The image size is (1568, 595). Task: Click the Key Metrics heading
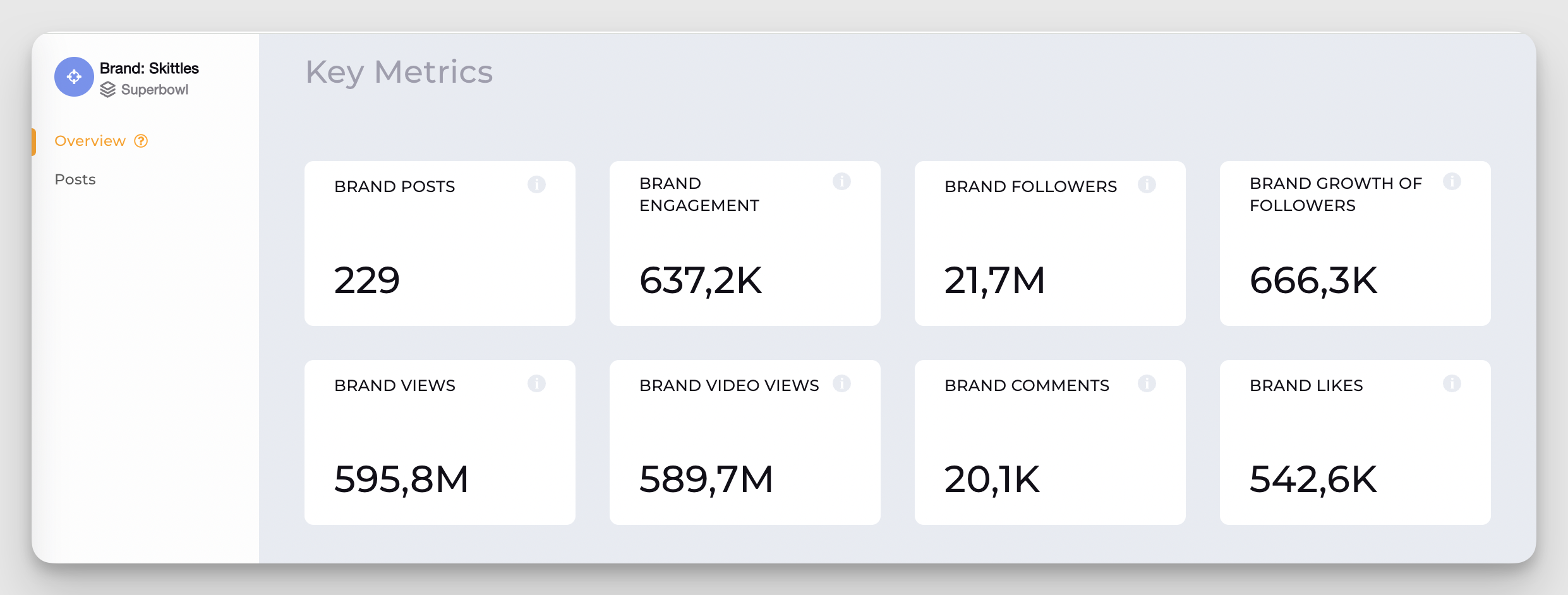[x=399, y=72]
